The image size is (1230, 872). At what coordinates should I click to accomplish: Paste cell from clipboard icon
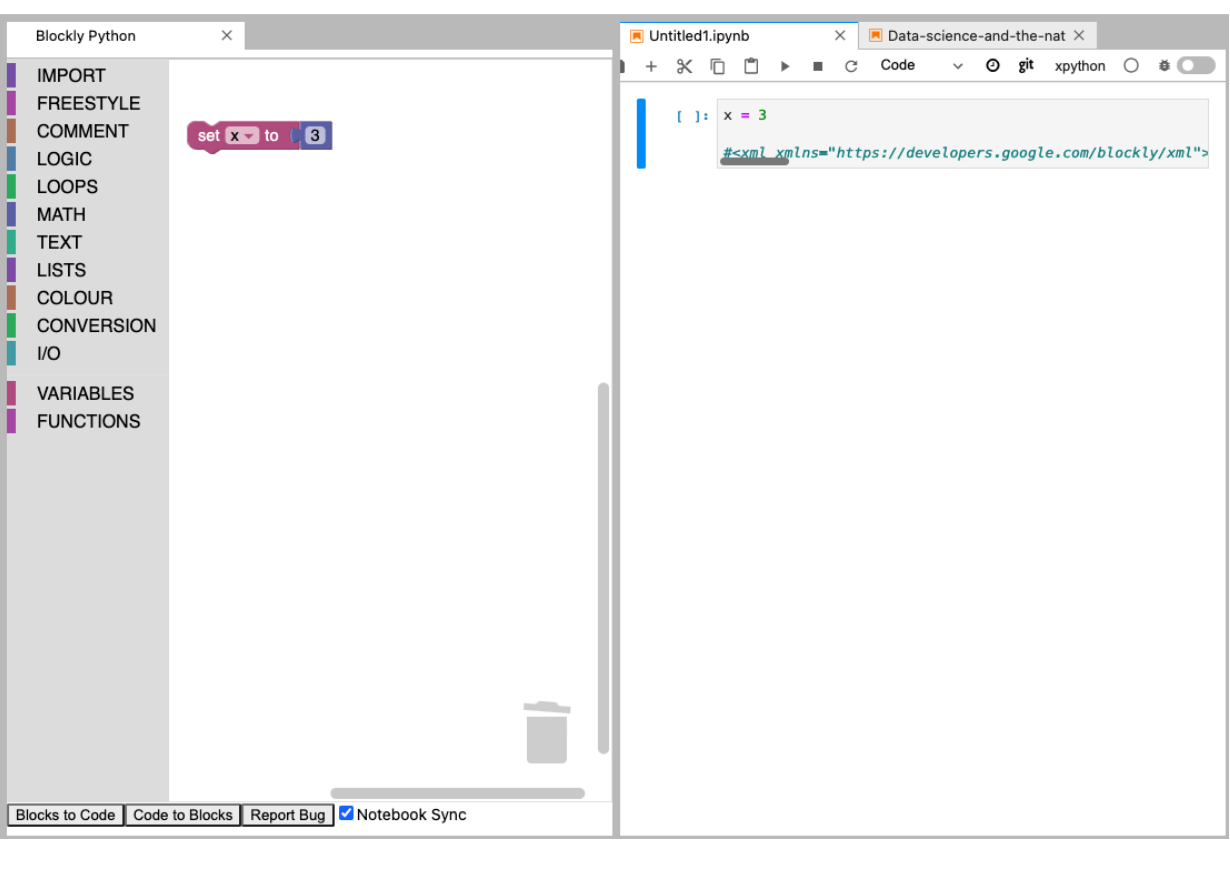click(x=751, y=66)
